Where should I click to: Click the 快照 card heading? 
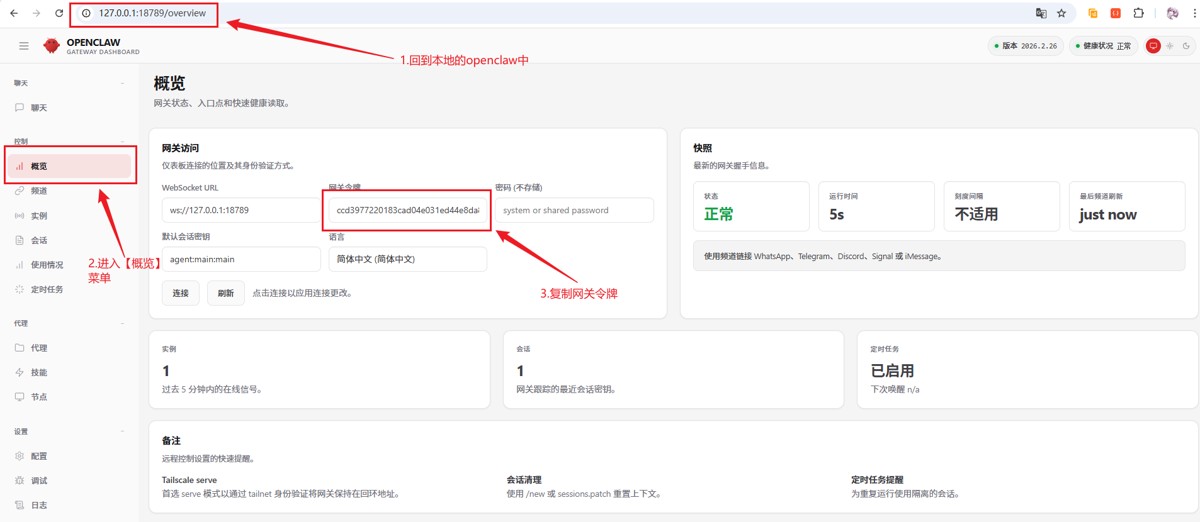703,148
